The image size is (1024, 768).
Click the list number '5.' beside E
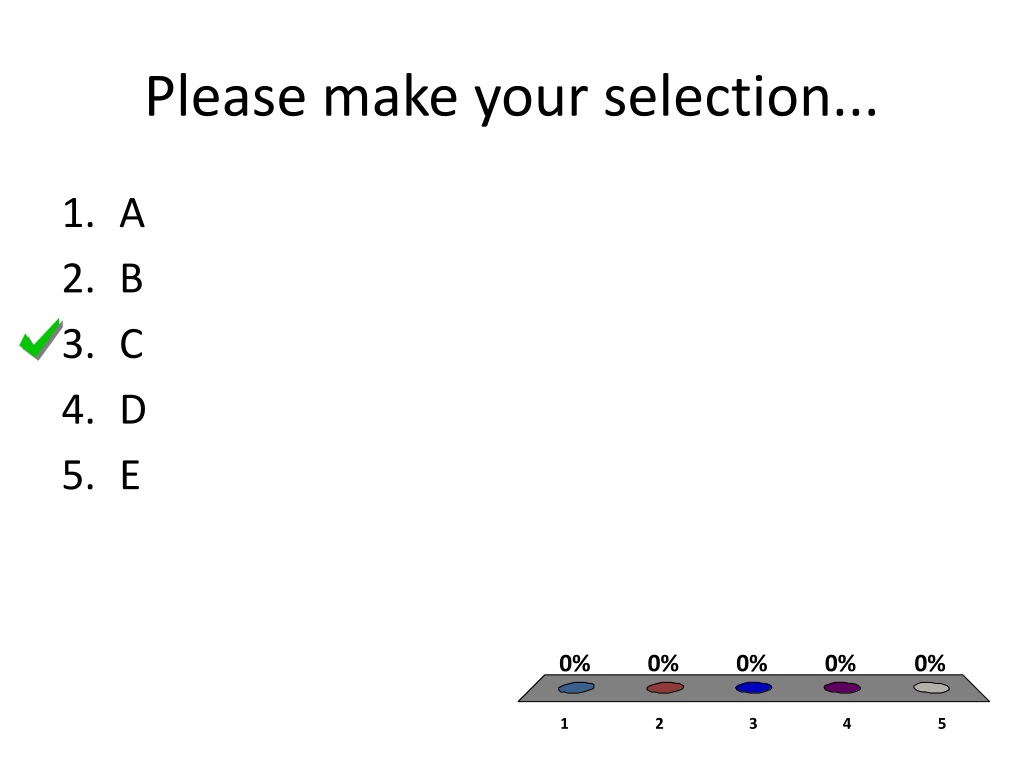coord(78,475)
